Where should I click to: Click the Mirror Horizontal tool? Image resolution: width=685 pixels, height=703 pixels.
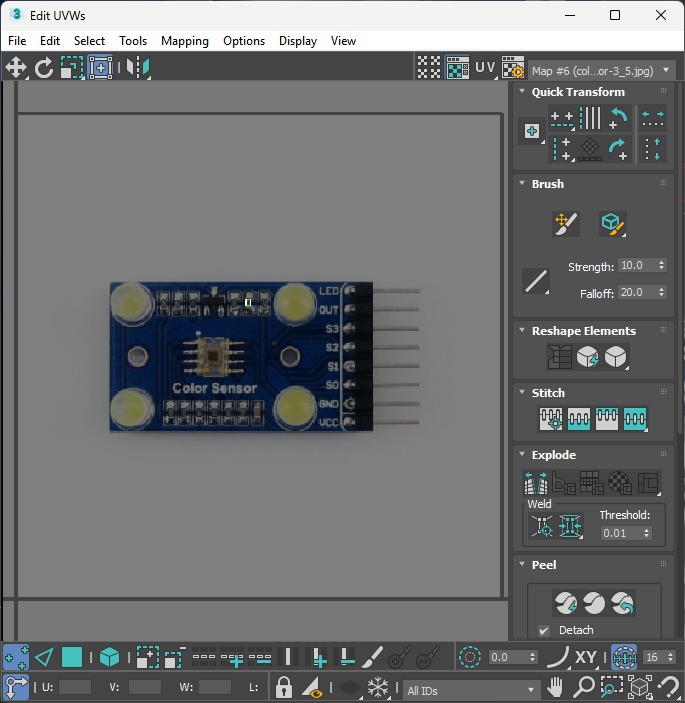138,68
